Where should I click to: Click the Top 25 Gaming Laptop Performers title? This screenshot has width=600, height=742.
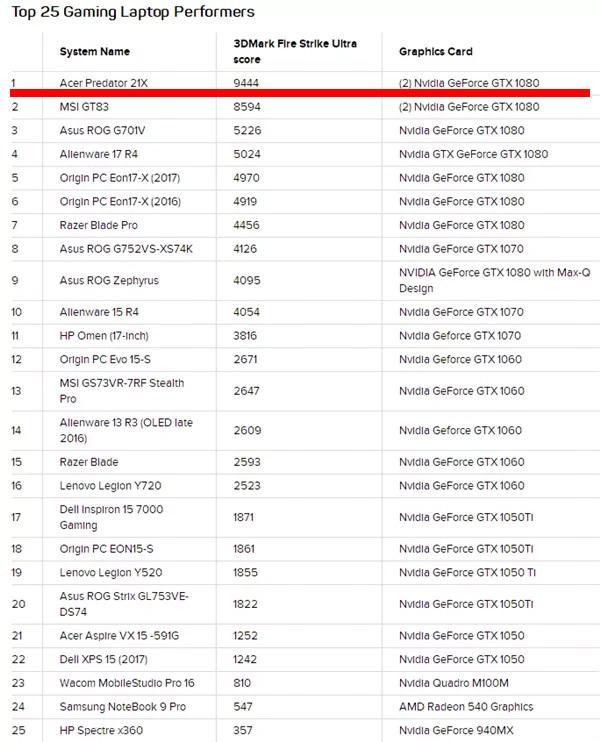[133, 12]
